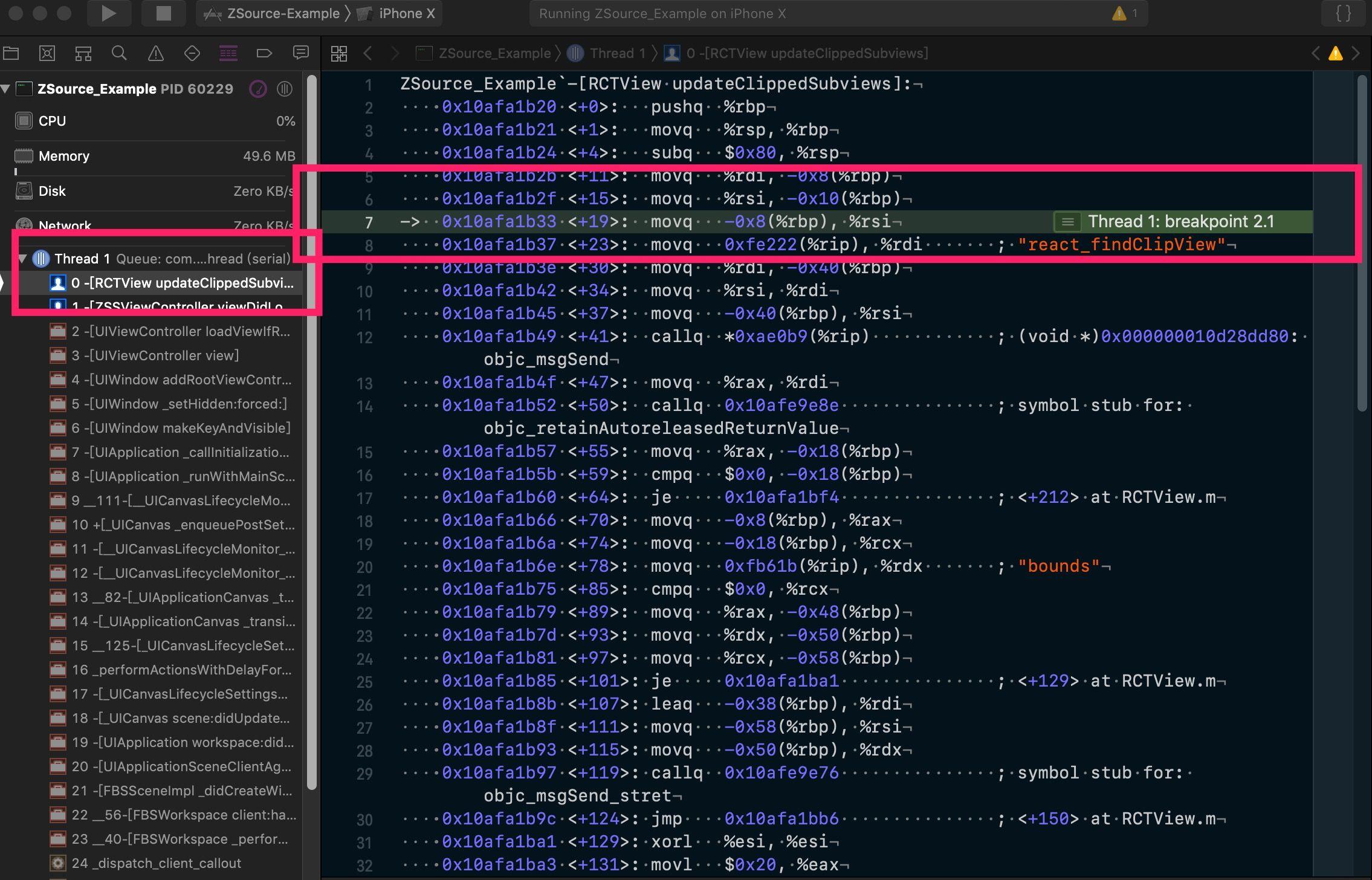Screen dimensions: 1372x880
Task: Show the Find navigator
Action: click(120, 53)
